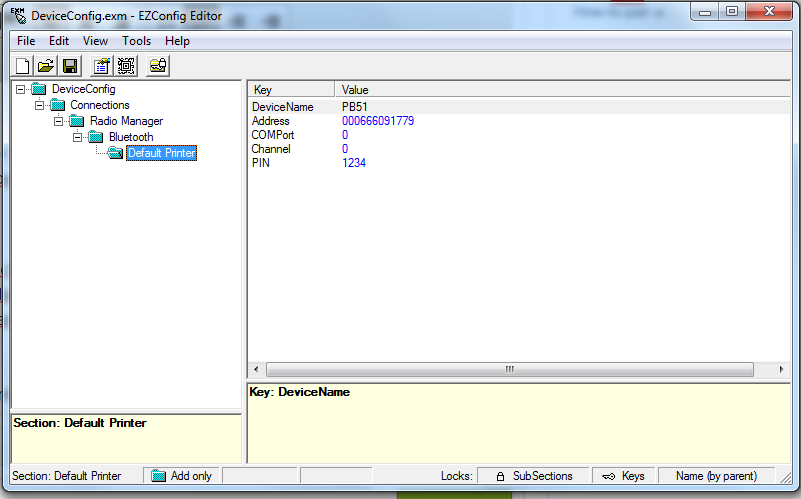Click the Add only folder icon in status bar
Screen dimensions: 801x499
(159, 476)
